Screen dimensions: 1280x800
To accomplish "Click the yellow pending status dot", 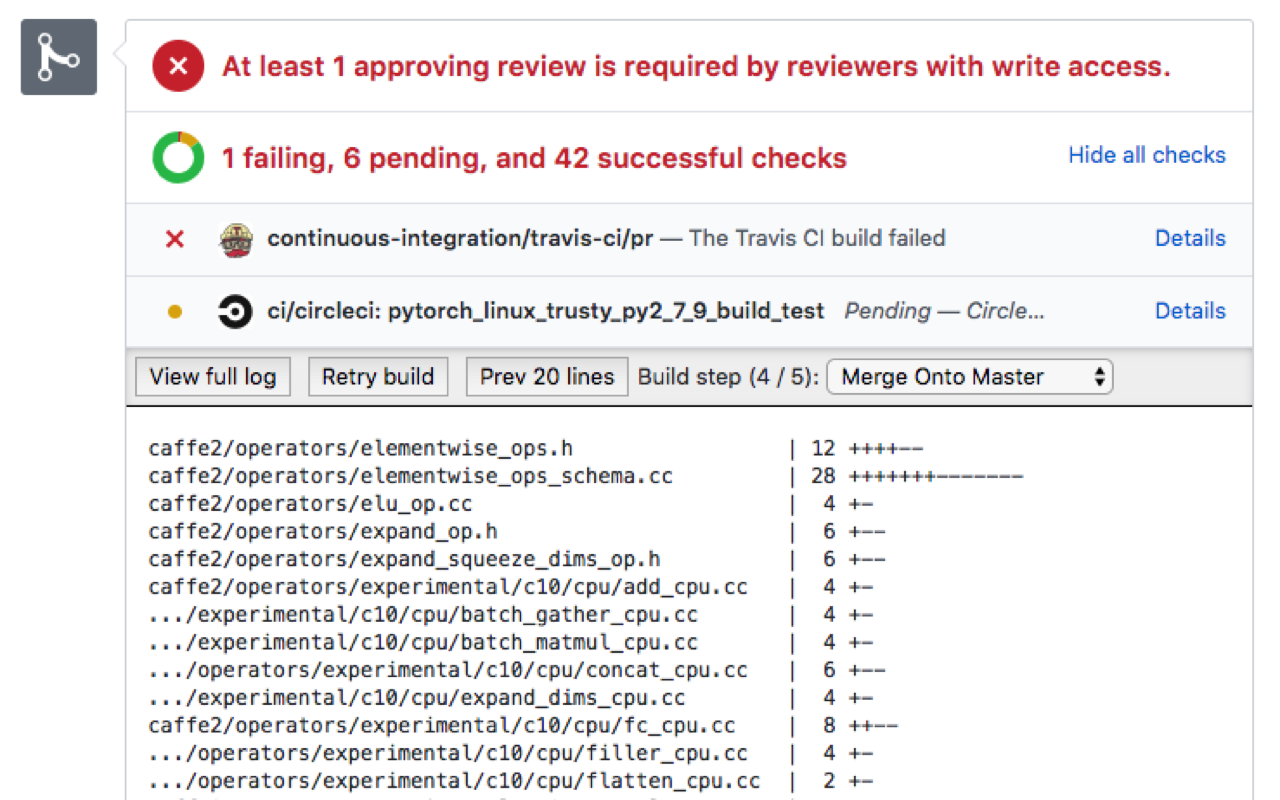I will [x=175, y=312].
